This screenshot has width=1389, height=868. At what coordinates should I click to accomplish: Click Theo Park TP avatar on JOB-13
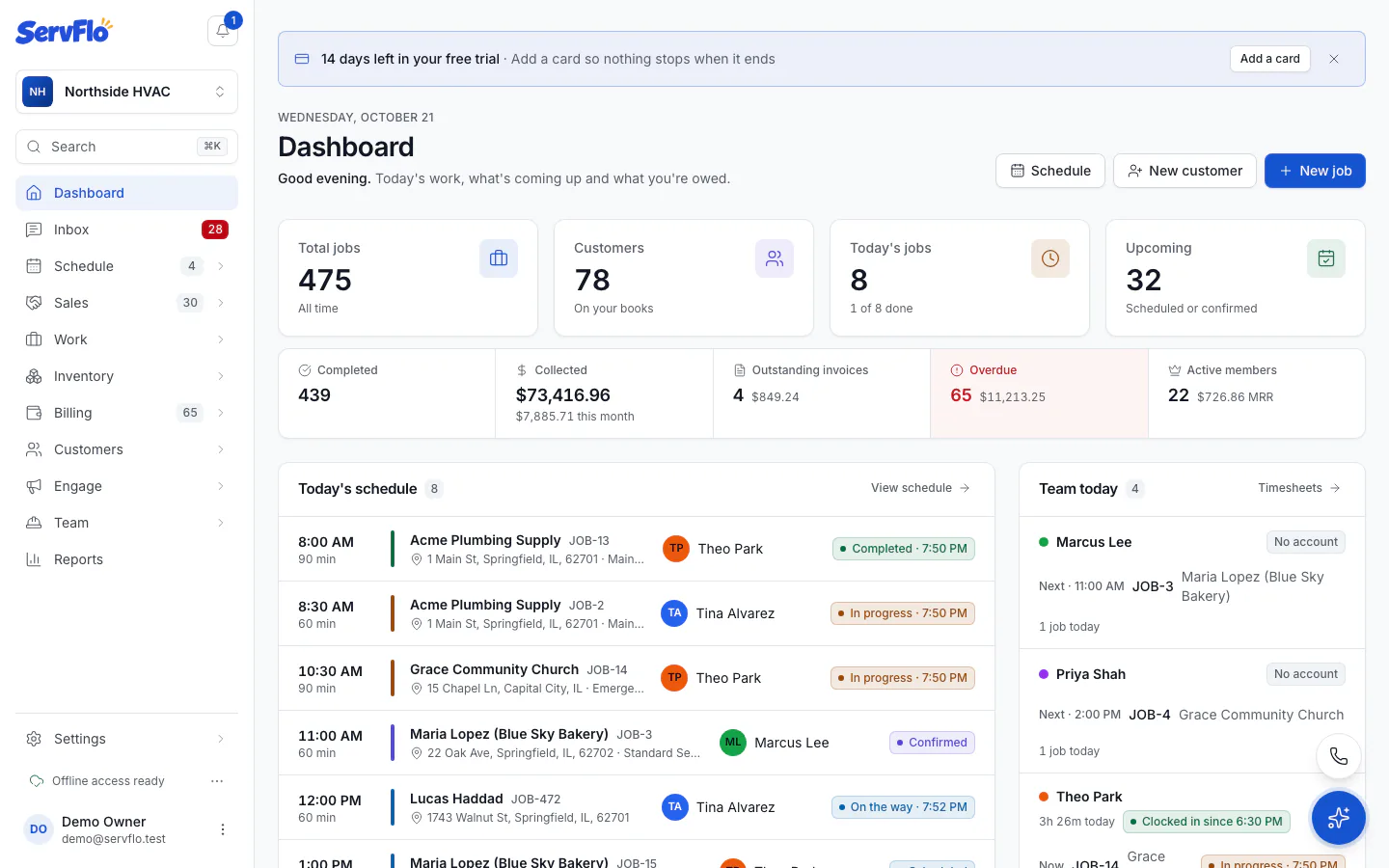click(676, 549)
